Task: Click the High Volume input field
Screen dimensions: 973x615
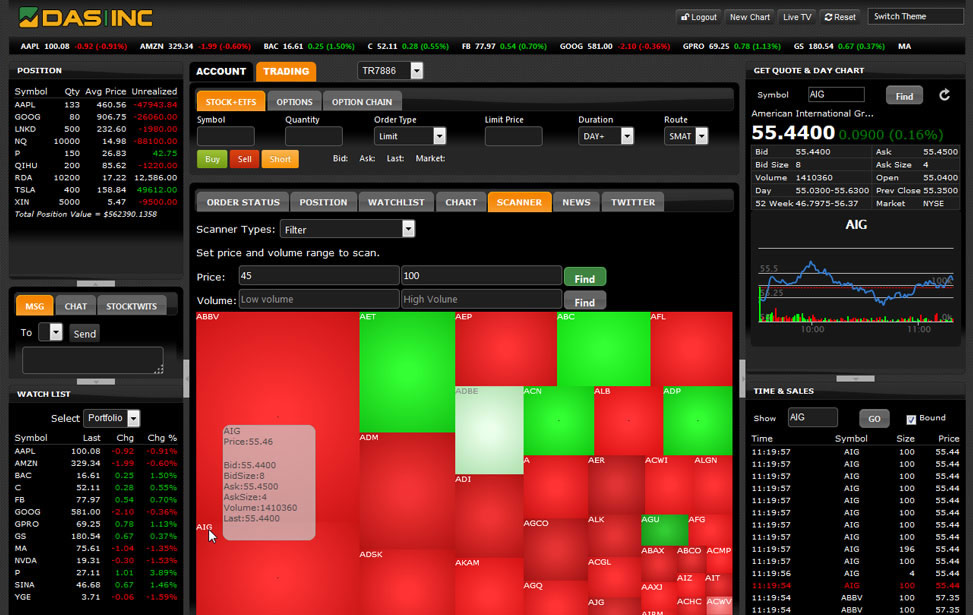Action: [482, 299]
